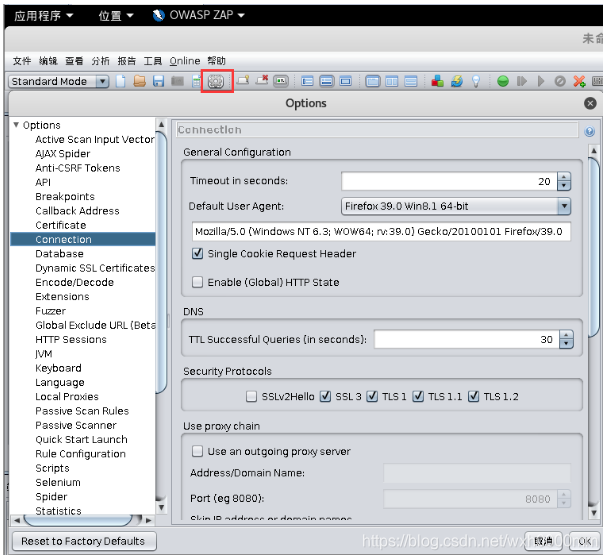Viewport: 608px width, 560px height.
Task: Click the lightbulb icon in toolbar
Action: pyautogui.click(x=476, y=81)
